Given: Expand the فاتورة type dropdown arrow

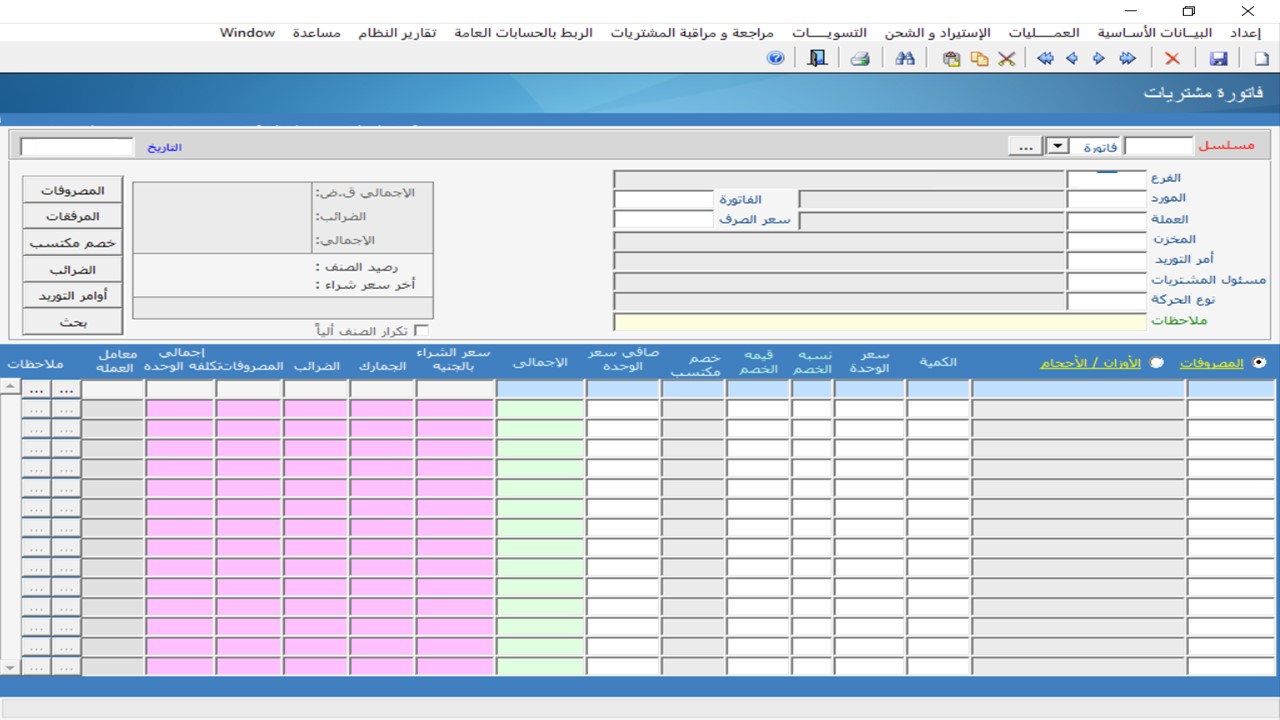Looking at the screenshot, I should 1057,146.
